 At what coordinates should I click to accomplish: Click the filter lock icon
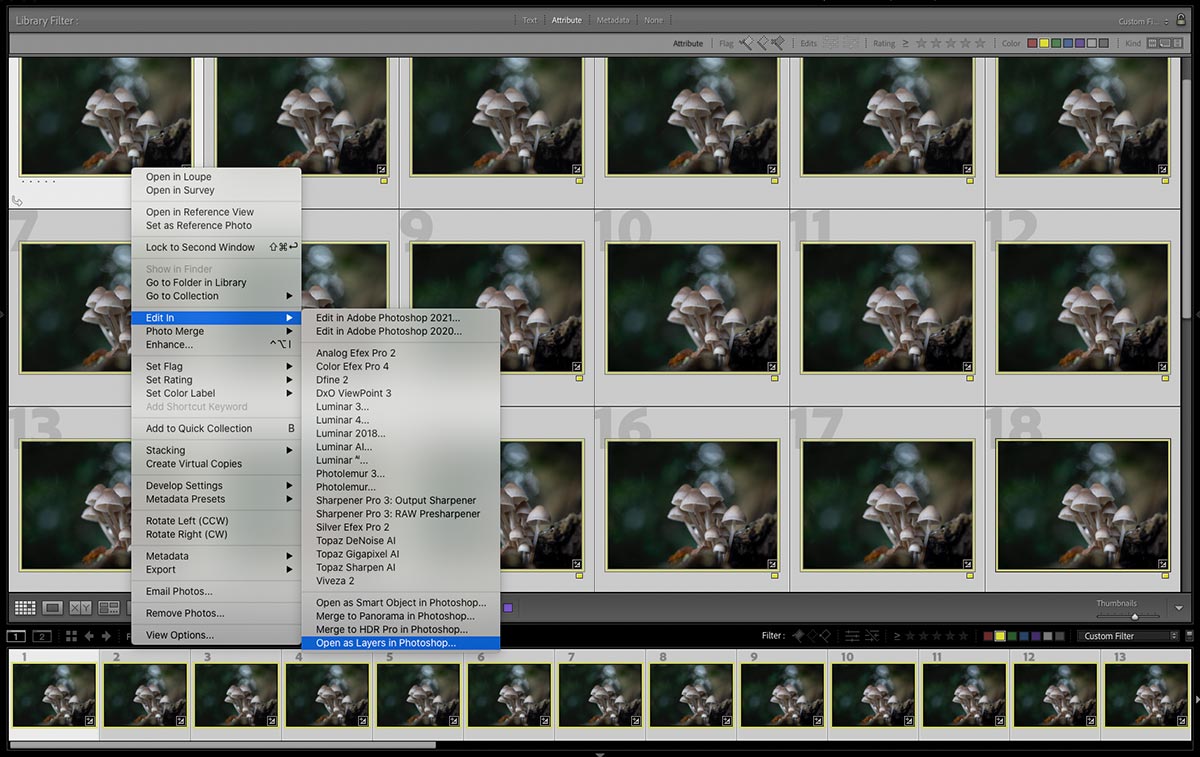[x=1181, y=20]
